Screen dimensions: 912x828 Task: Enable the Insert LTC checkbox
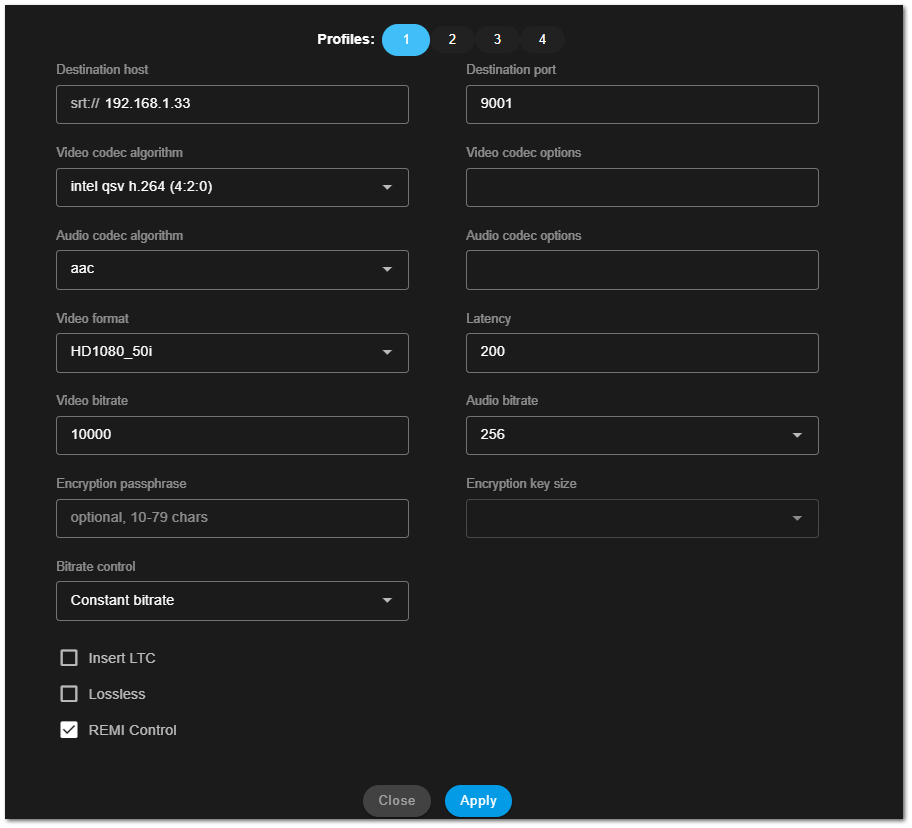point(69,658)
